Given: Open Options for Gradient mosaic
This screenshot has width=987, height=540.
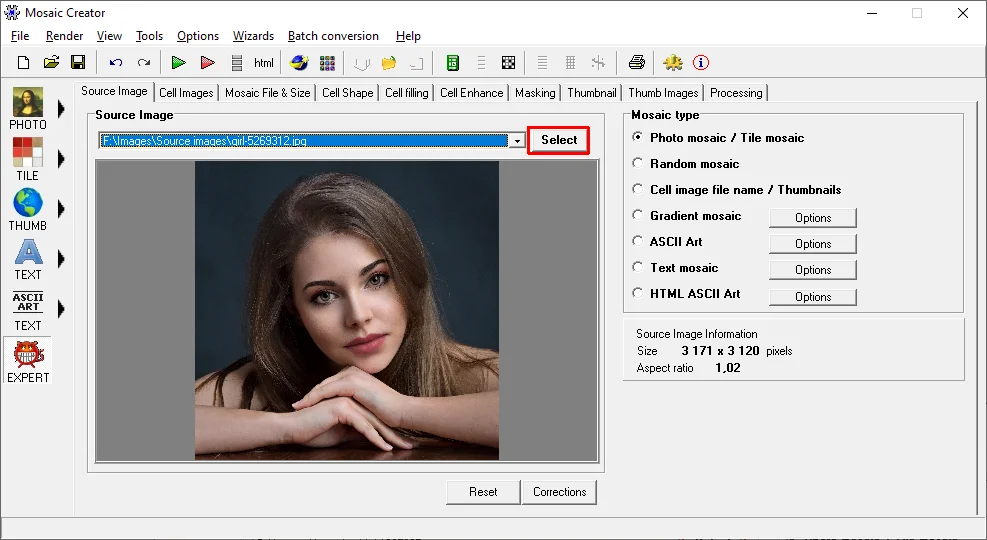Looking at the screenshot, I should [x=813, y=218].
